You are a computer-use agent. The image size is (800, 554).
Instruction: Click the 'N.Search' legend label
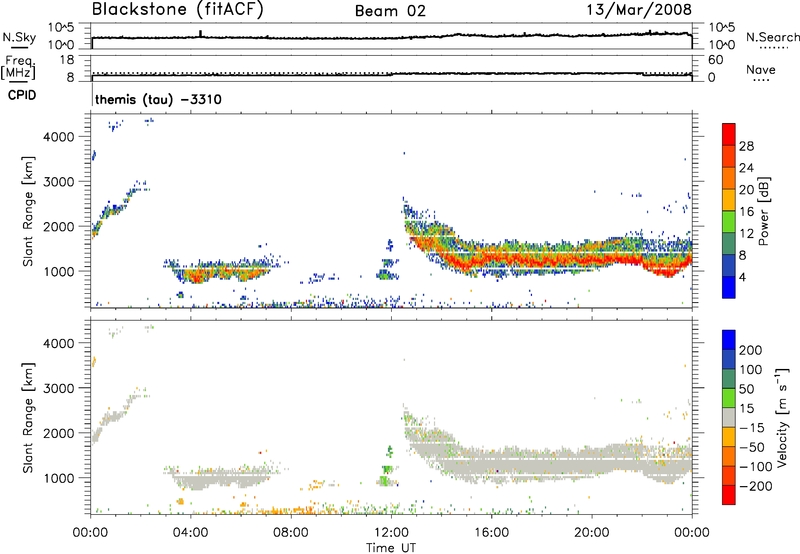(x=773, y=37)
